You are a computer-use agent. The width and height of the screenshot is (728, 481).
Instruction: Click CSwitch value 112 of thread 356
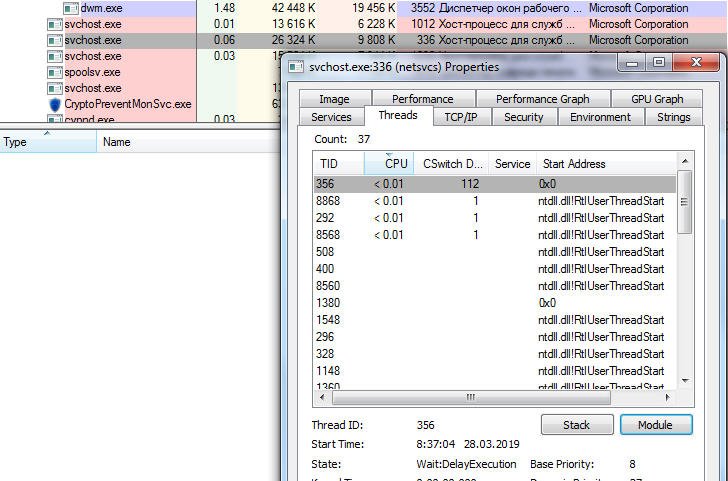pos(470,184)
